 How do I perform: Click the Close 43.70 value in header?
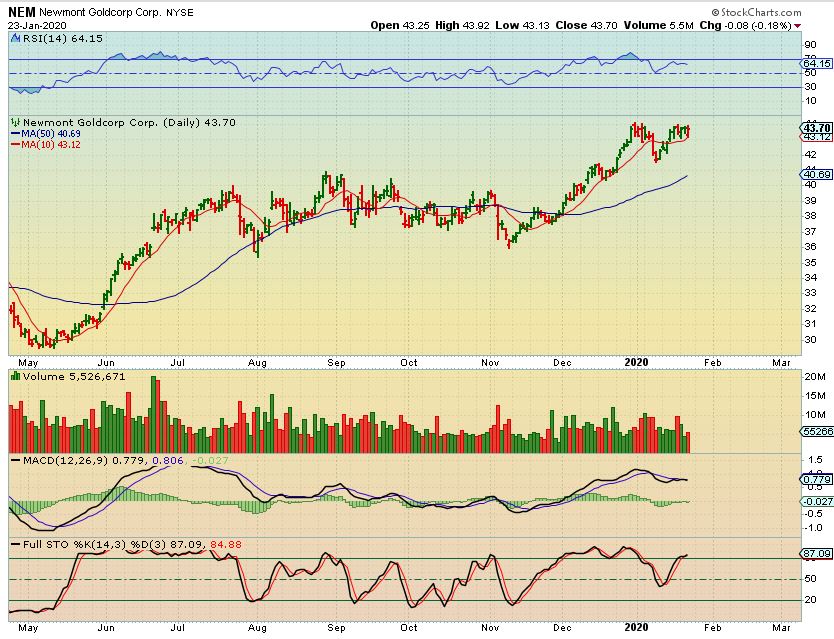click(x=587, y=25)
